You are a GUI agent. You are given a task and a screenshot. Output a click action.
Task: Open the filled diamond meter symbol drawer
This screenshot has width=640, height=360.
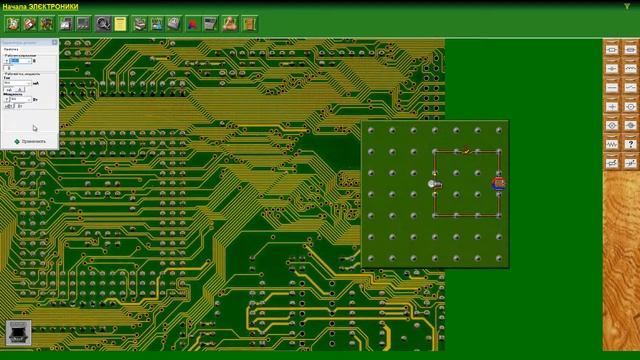631,125
